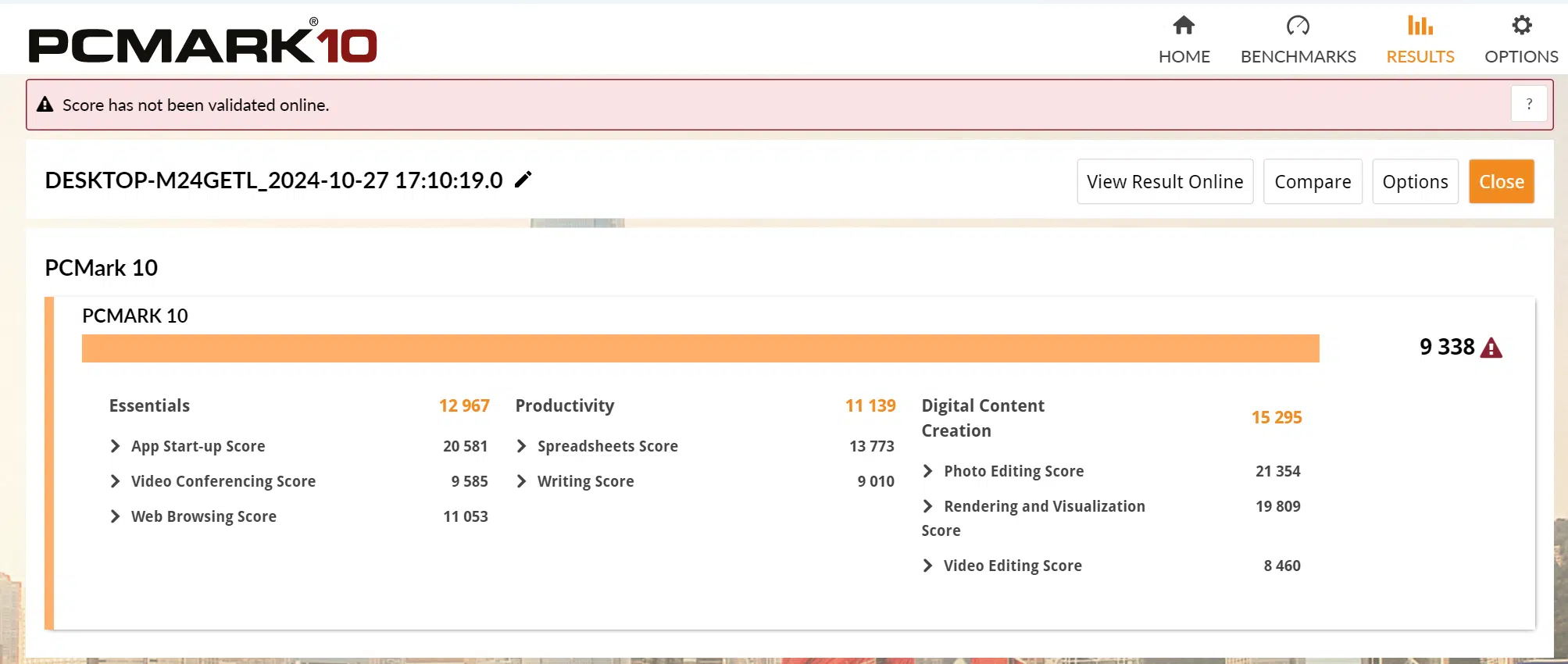Click the 'Score has not been validated online' message

195,105
